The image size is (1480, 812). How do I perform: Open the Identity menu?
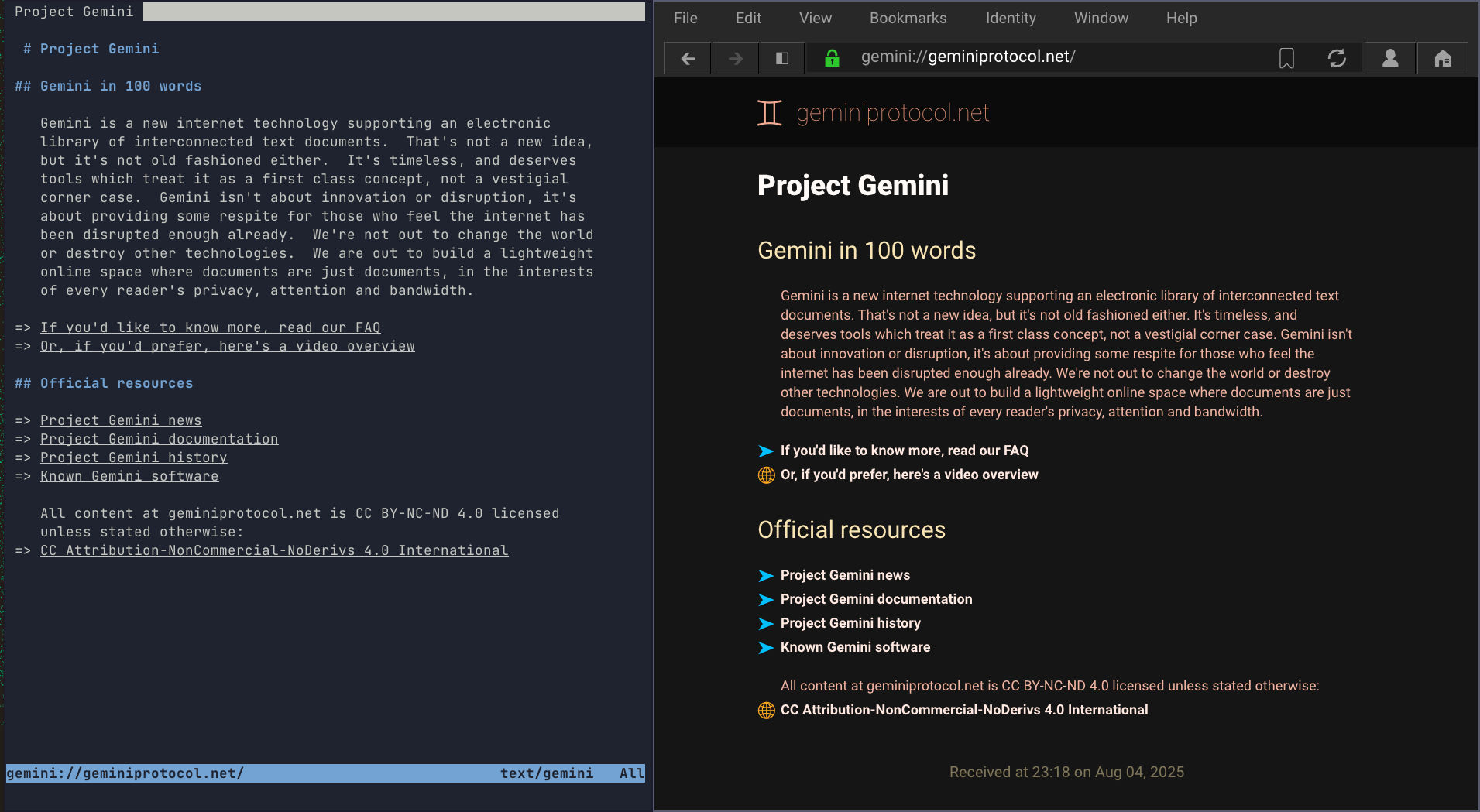pyautogui.click(x=1011, y=18)
